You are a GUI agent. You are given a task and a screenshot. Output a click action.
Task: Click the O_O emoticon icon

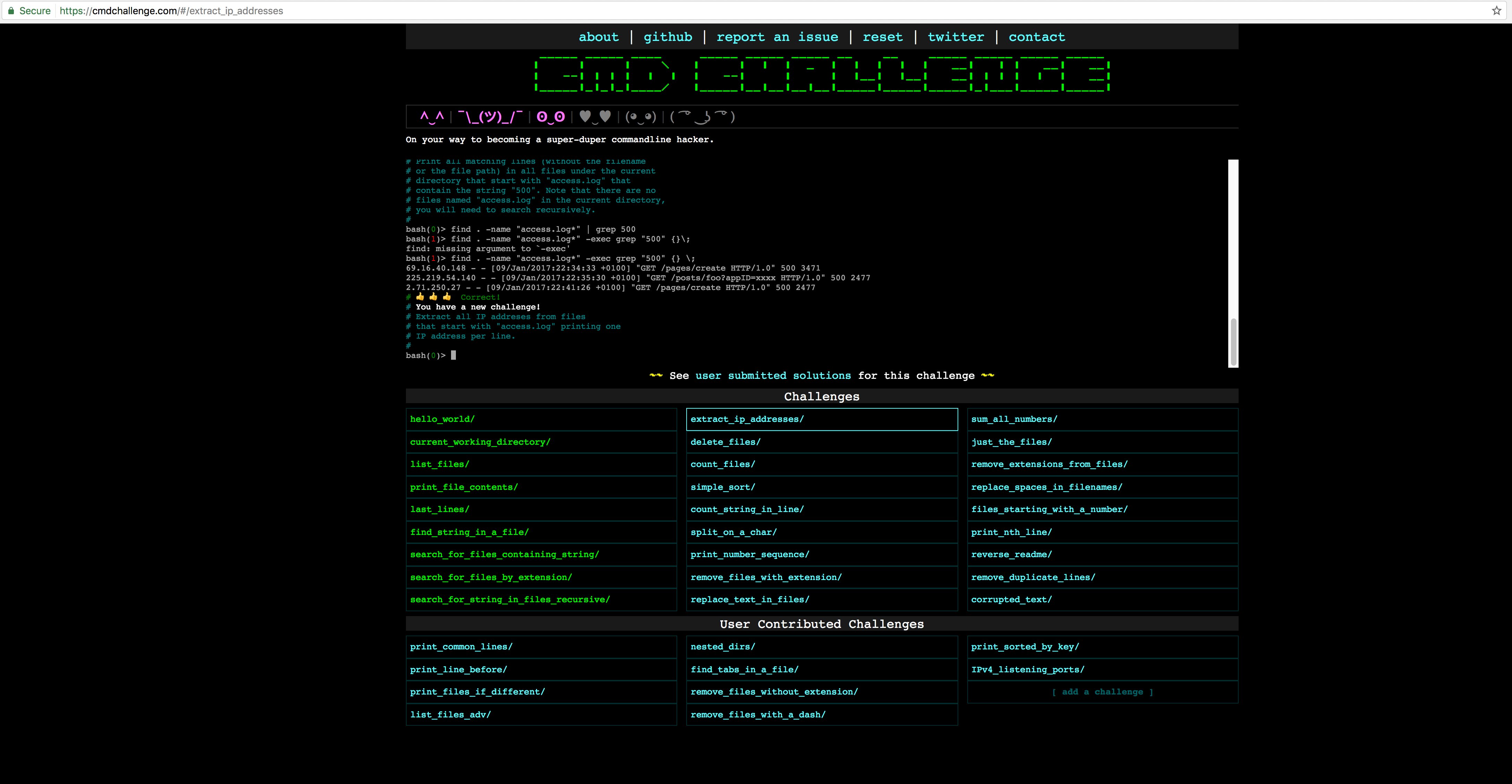point(551,117)
